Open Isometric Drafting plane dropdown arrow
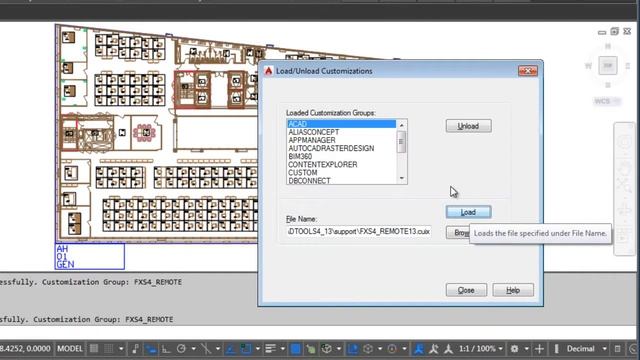This screenshot has height=360, width=640. (x=218, y=349)
